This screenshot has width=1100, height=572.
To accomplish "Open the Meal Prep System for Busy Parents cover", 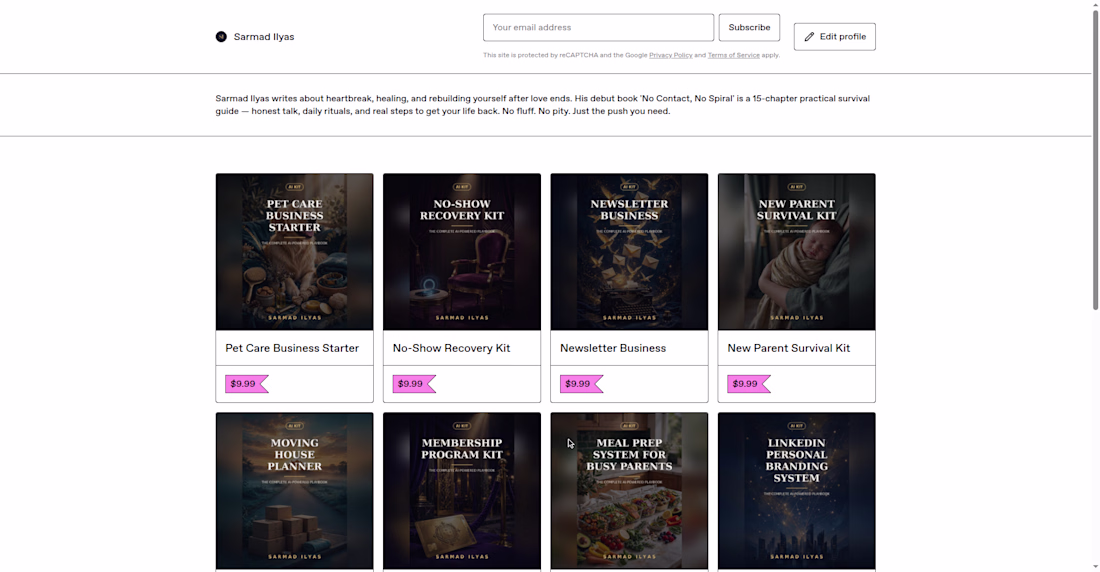I will (629, 491).
